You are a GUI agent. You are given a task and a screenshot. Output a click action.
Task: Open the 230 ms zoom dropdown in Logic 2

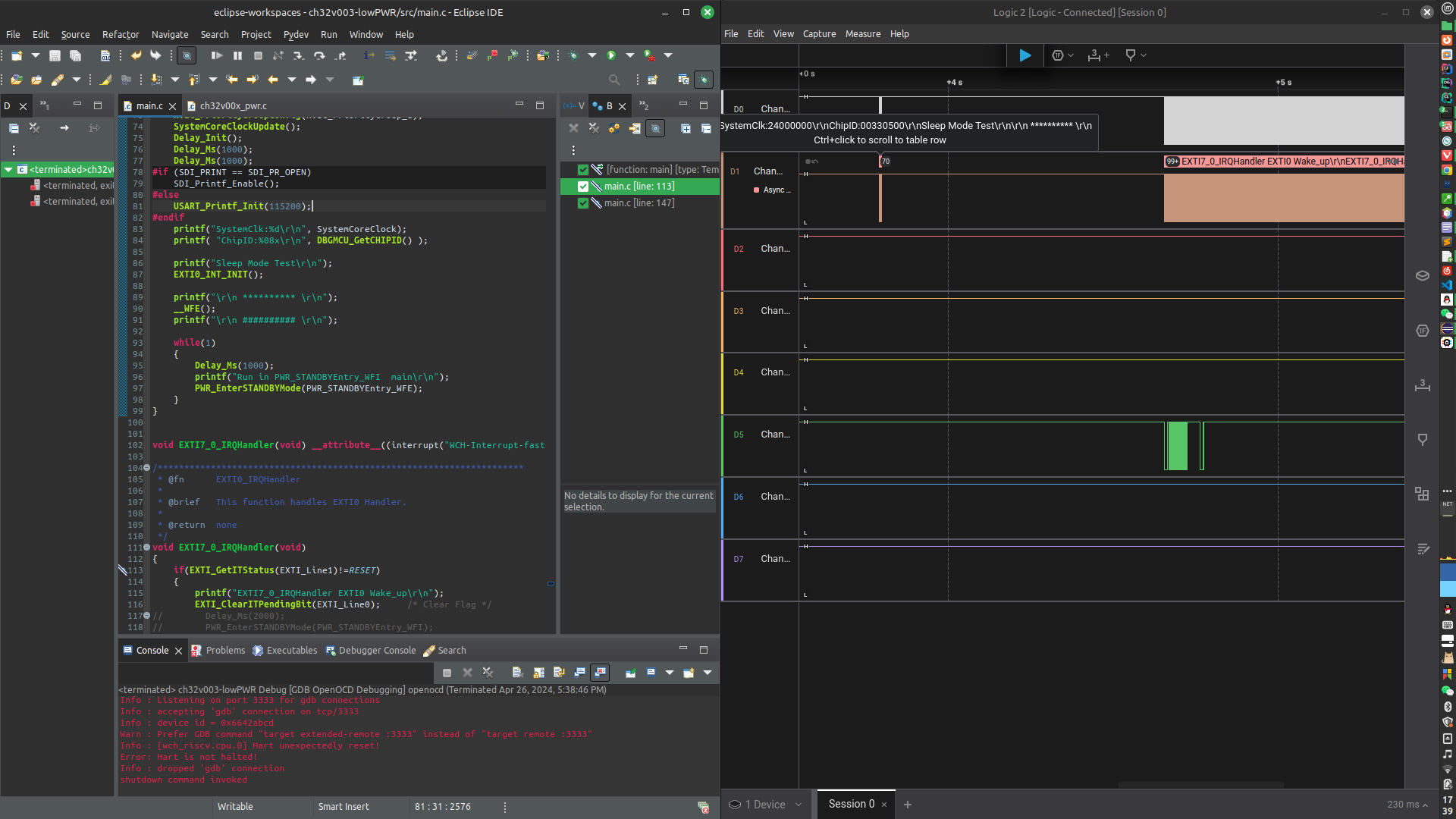click(x=1407, y=805)
